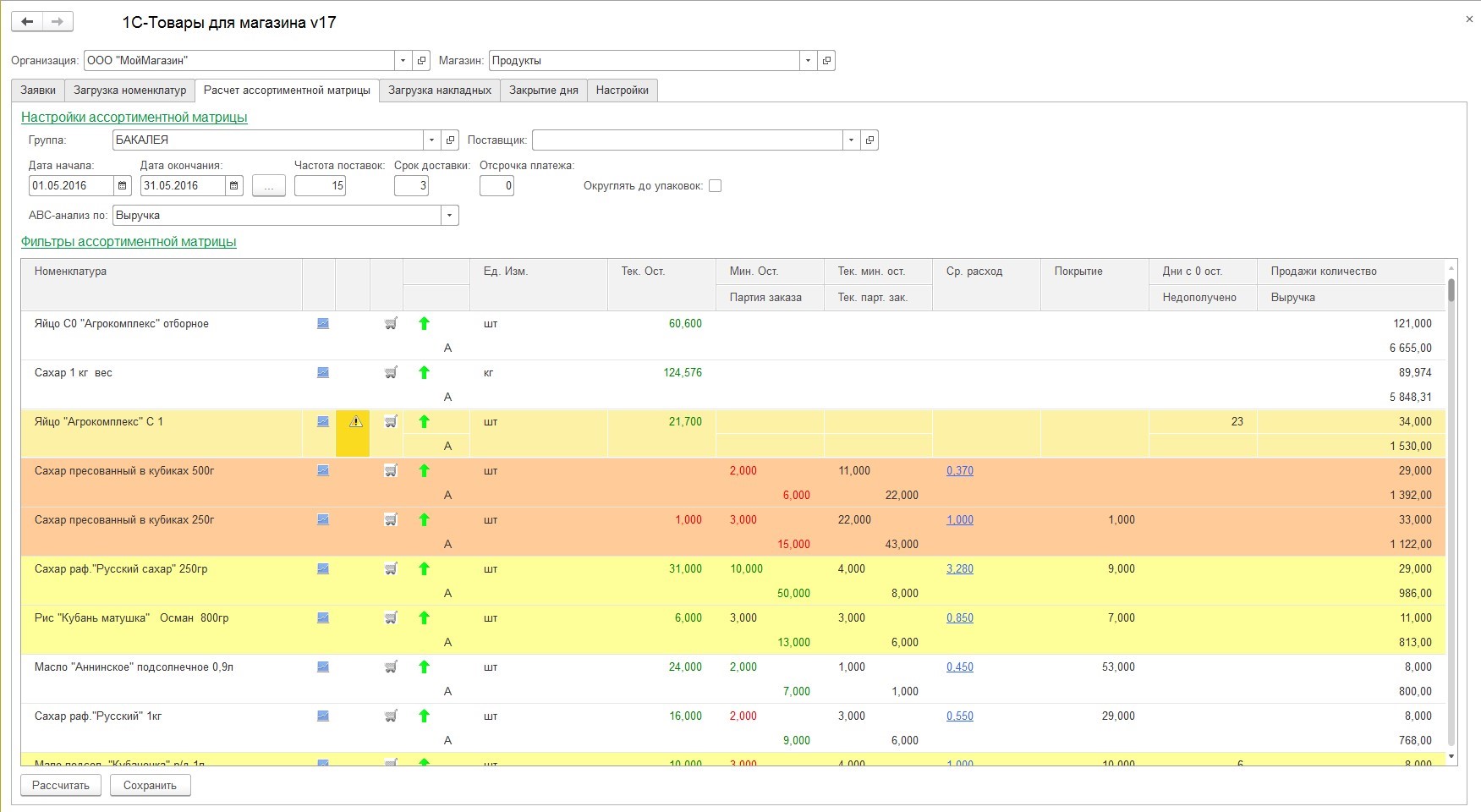Click green arrow in Масло Аннинское row
The height and width of the screenshot is (812, 1481).
point(425,667)
